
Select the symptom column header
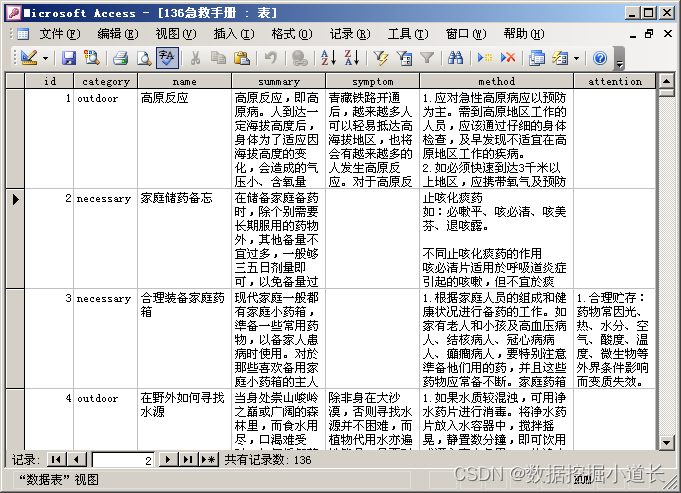pos(373,81)
